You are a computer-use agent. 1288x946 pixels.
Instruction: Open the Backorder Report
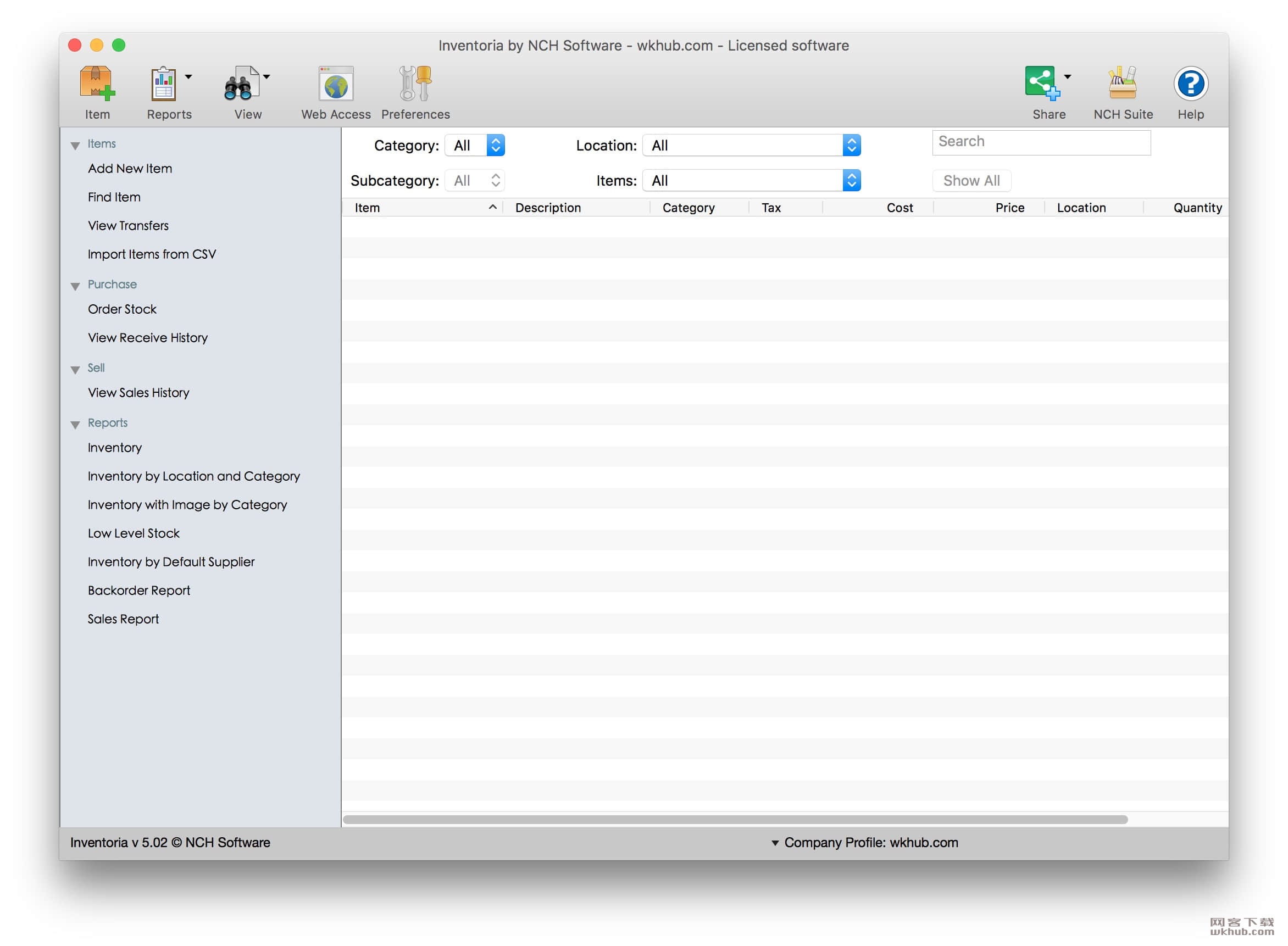pos(138,591)
